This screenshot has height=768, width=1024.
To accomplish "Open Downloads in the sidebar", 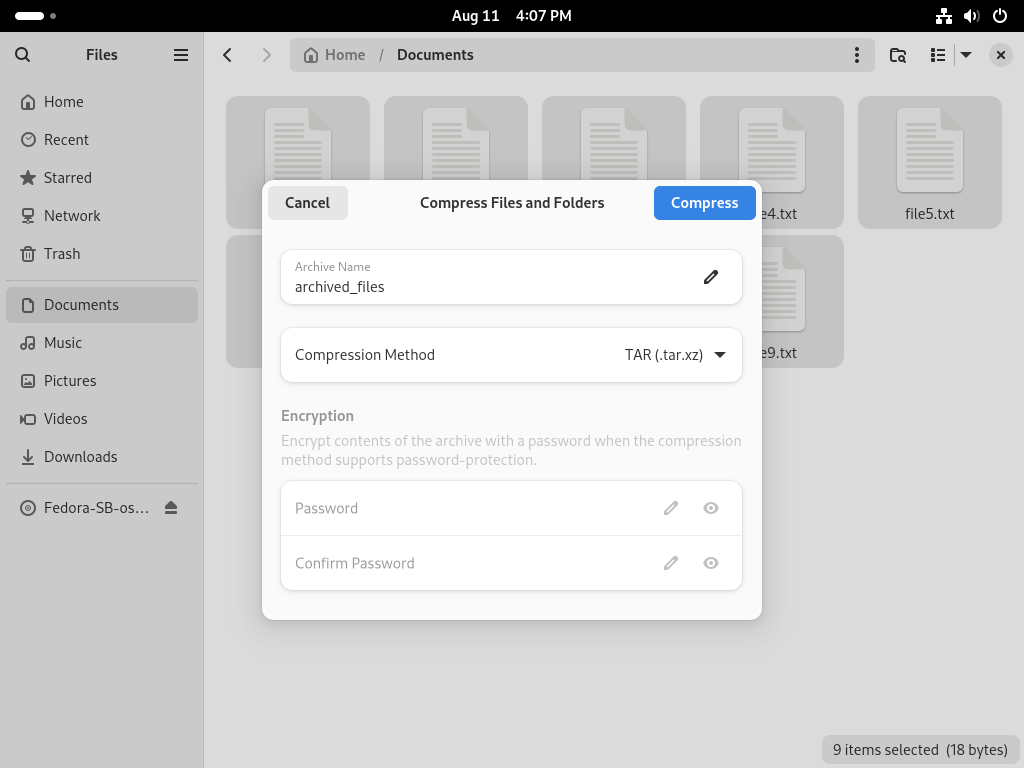I will [102, 456].
